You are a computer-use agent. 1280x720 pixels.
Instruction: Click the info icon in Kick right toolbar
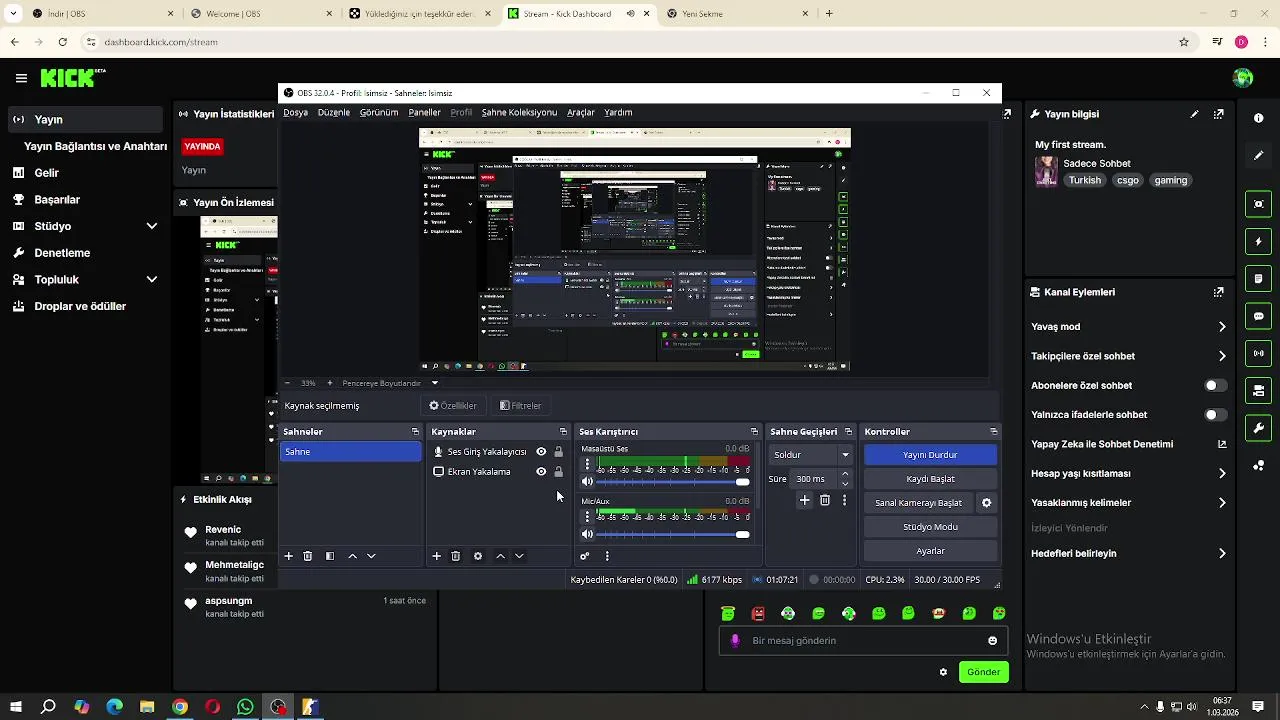tap(1258, 118)
